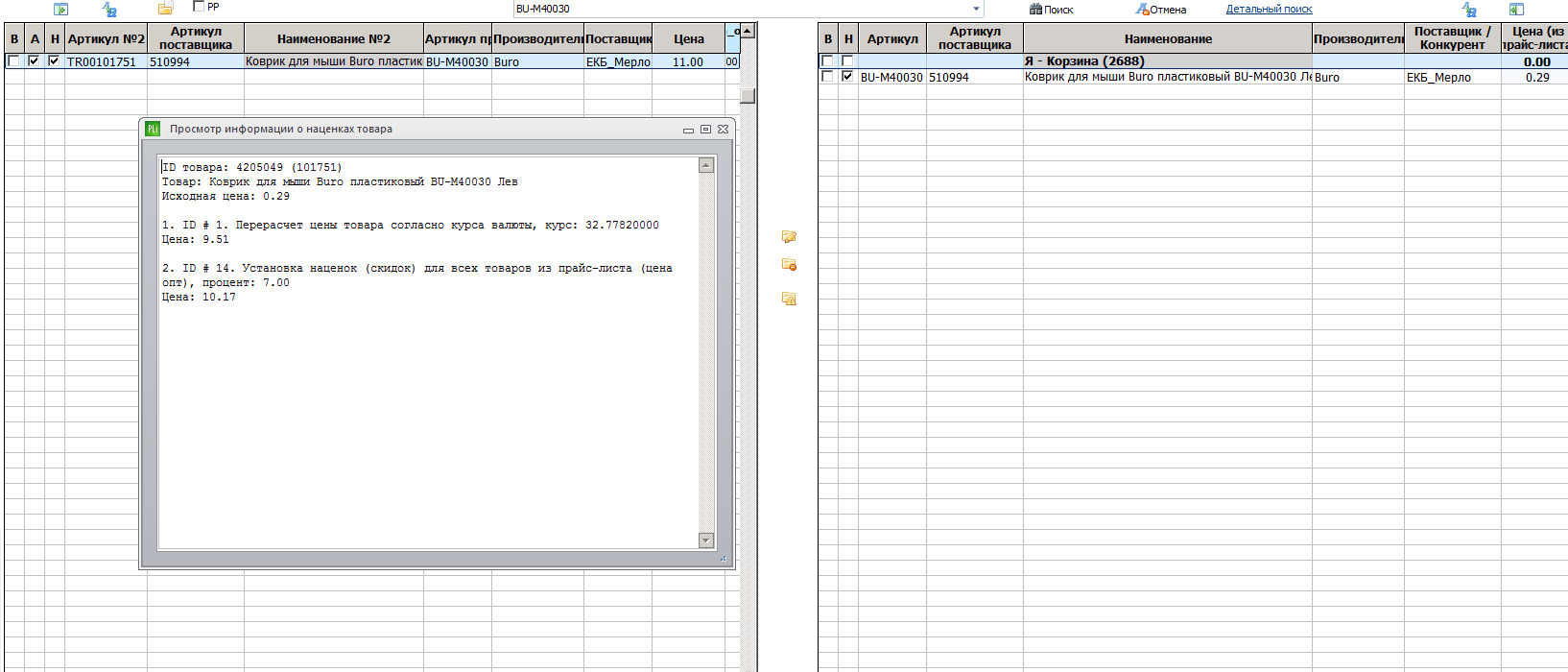Click info window scrollbar up arrow
Screen dimensions: 1568x672
[706, 165]
